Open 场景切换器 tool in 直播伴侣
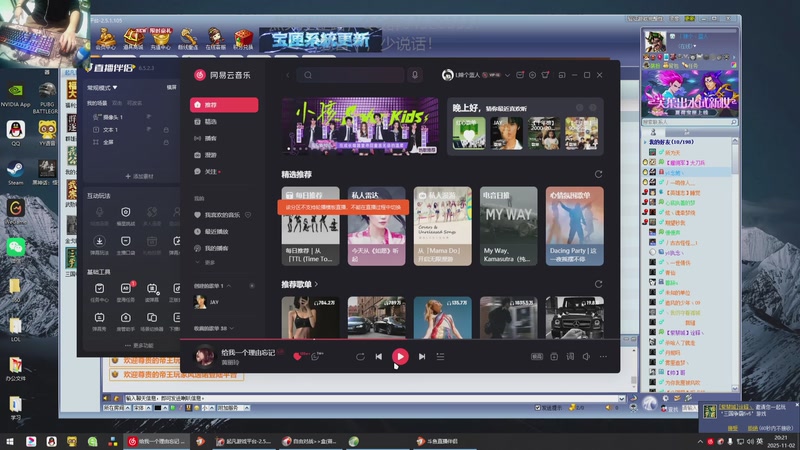Image resolution: width=800 pixels, height=450 pixels. point(152,321)
